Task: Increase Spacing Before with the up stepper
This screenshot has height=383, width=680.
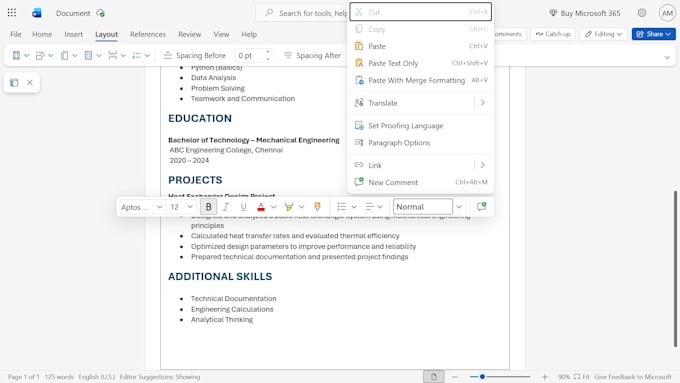Action: pos(268,52)
